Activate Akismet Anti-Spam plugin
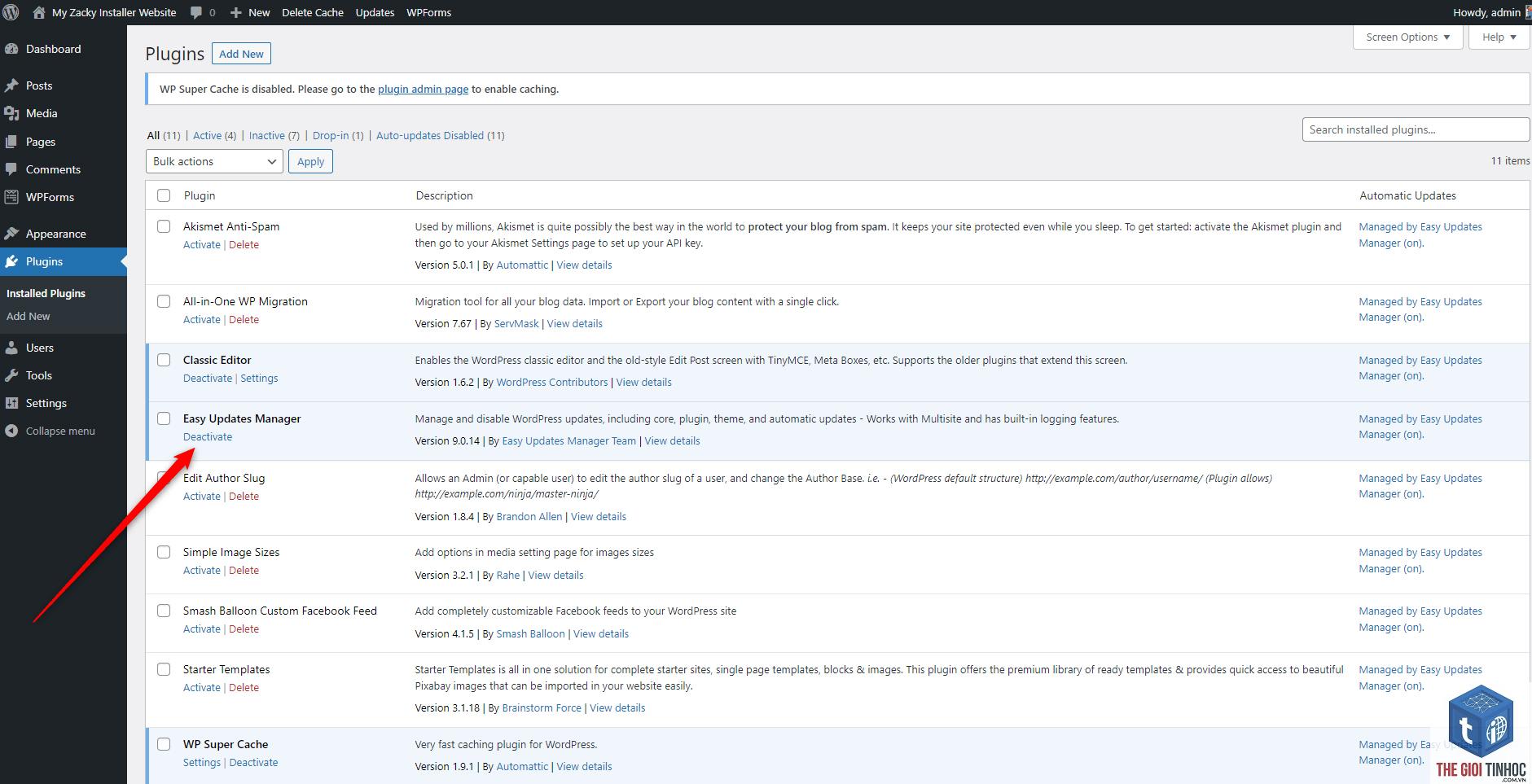The image size is (1532, 784). [202, 244]
